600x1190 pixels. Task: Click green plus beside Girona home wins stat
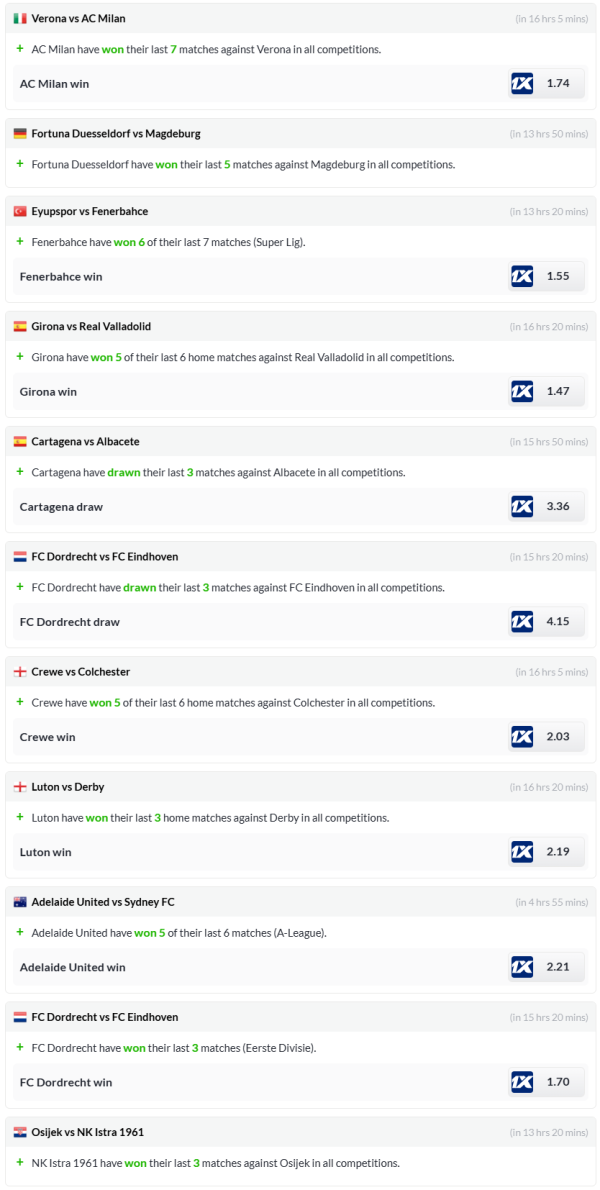(20, 357)
